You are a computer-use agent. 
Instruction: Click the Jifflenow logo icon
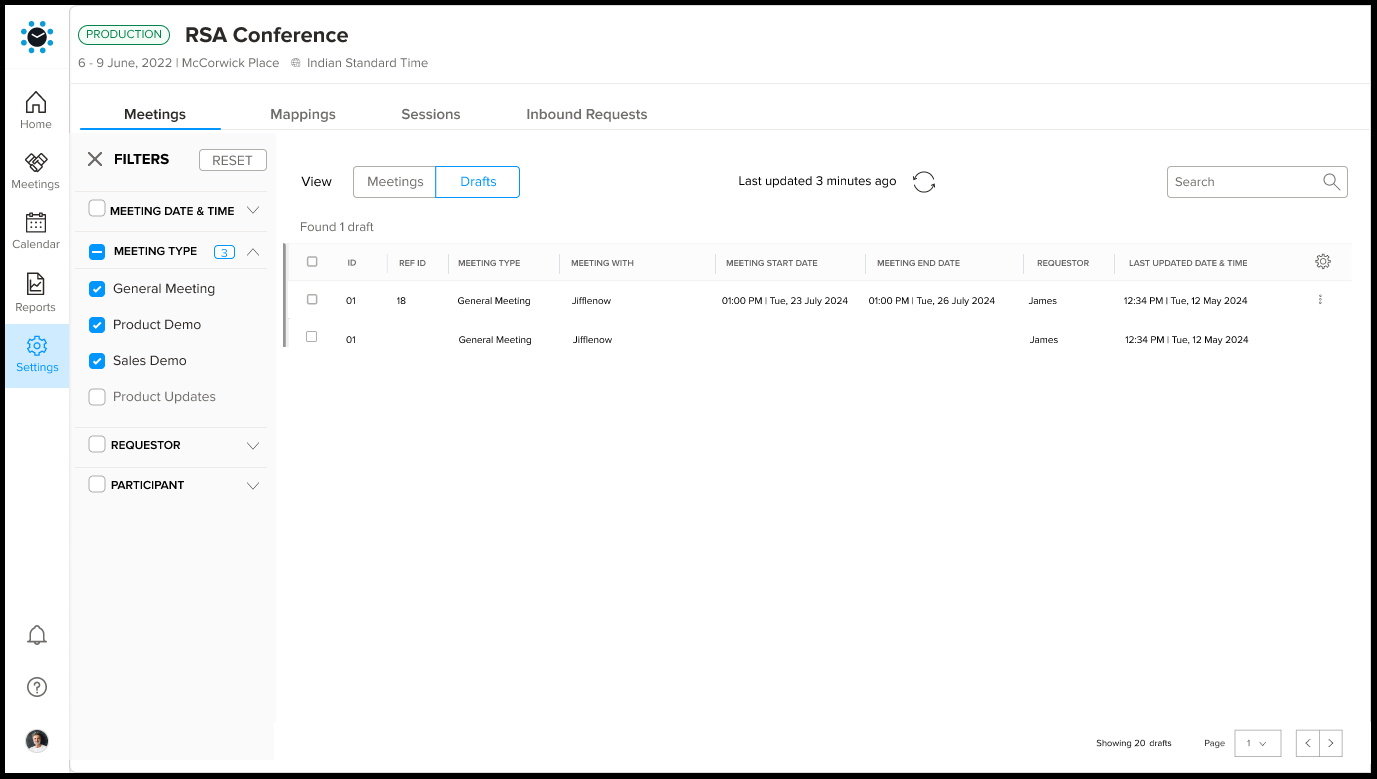(x=37, y=37)
